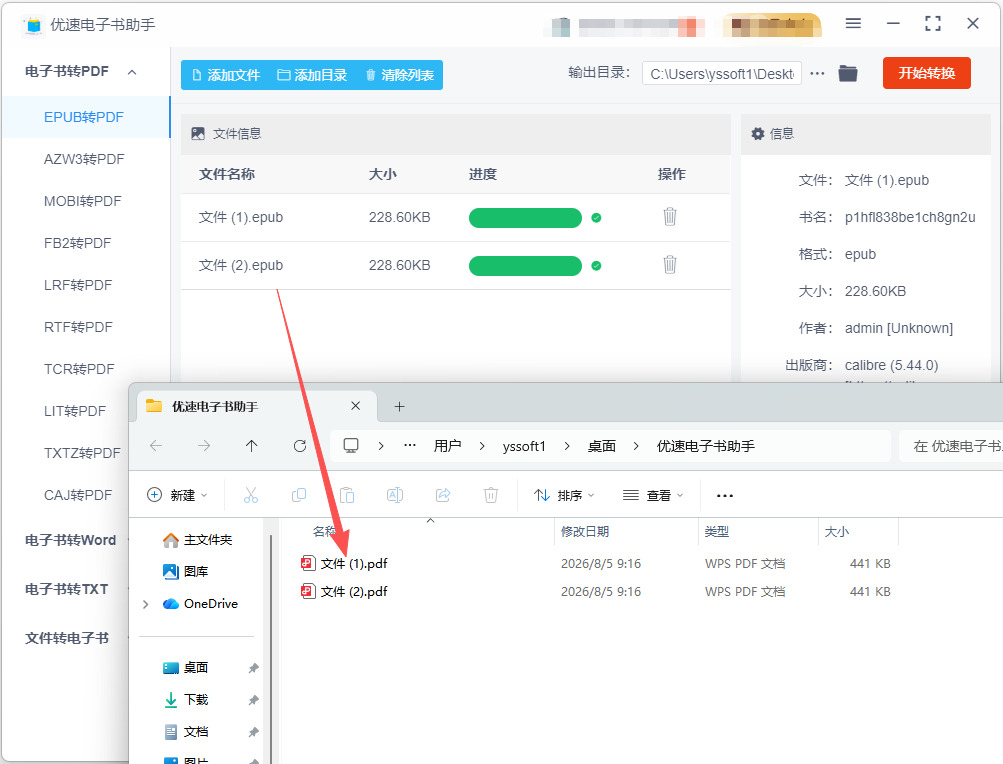Click the 文件 (2).pdf file icon
This screenshot has height=764, width=1003.
pos(308,591)
